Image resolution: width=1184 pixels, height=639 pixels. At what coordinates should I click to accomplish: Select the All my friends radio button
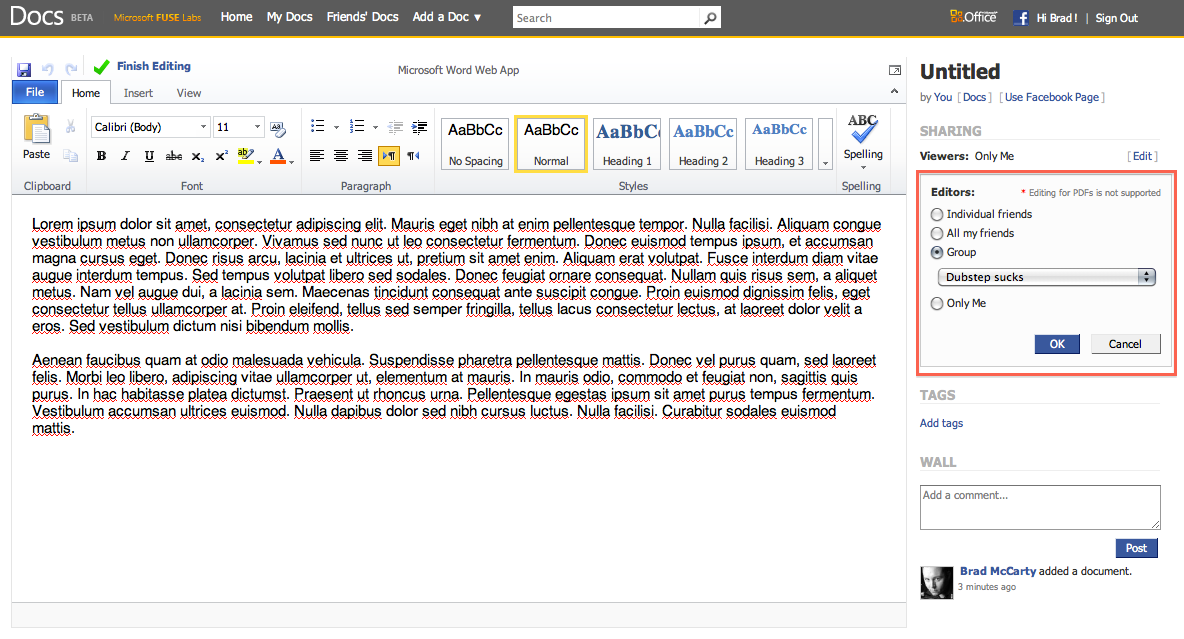[937, 233]
